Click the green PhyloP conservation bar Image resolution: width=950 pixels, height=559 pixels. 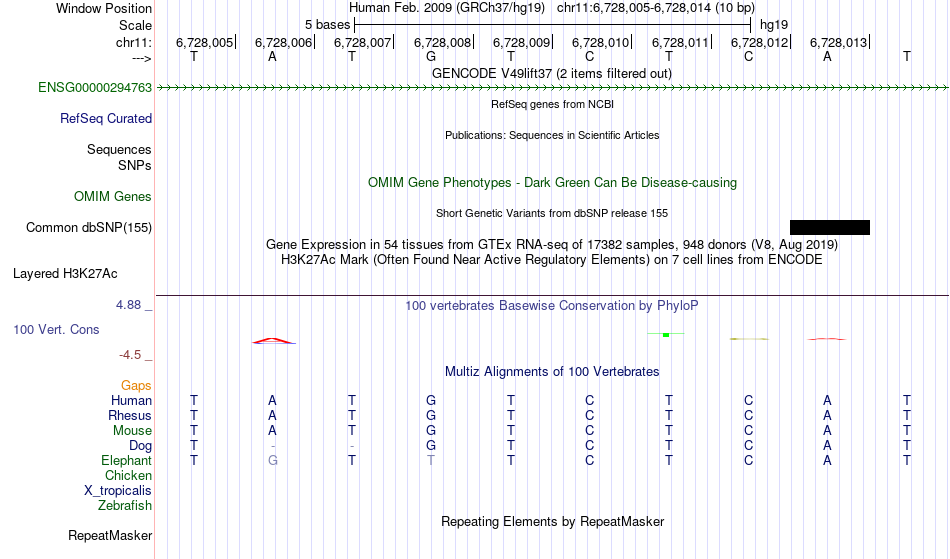[x=666, y=334]
